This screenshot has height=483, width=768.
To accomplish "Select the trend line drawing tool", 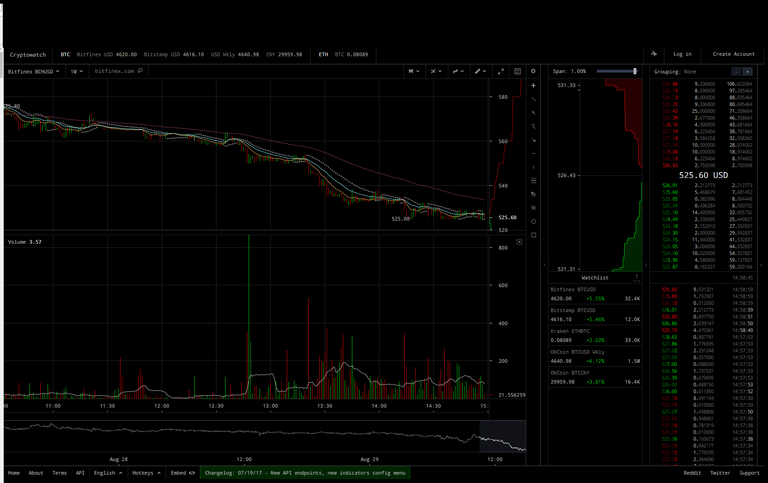I will coord(533,99).
